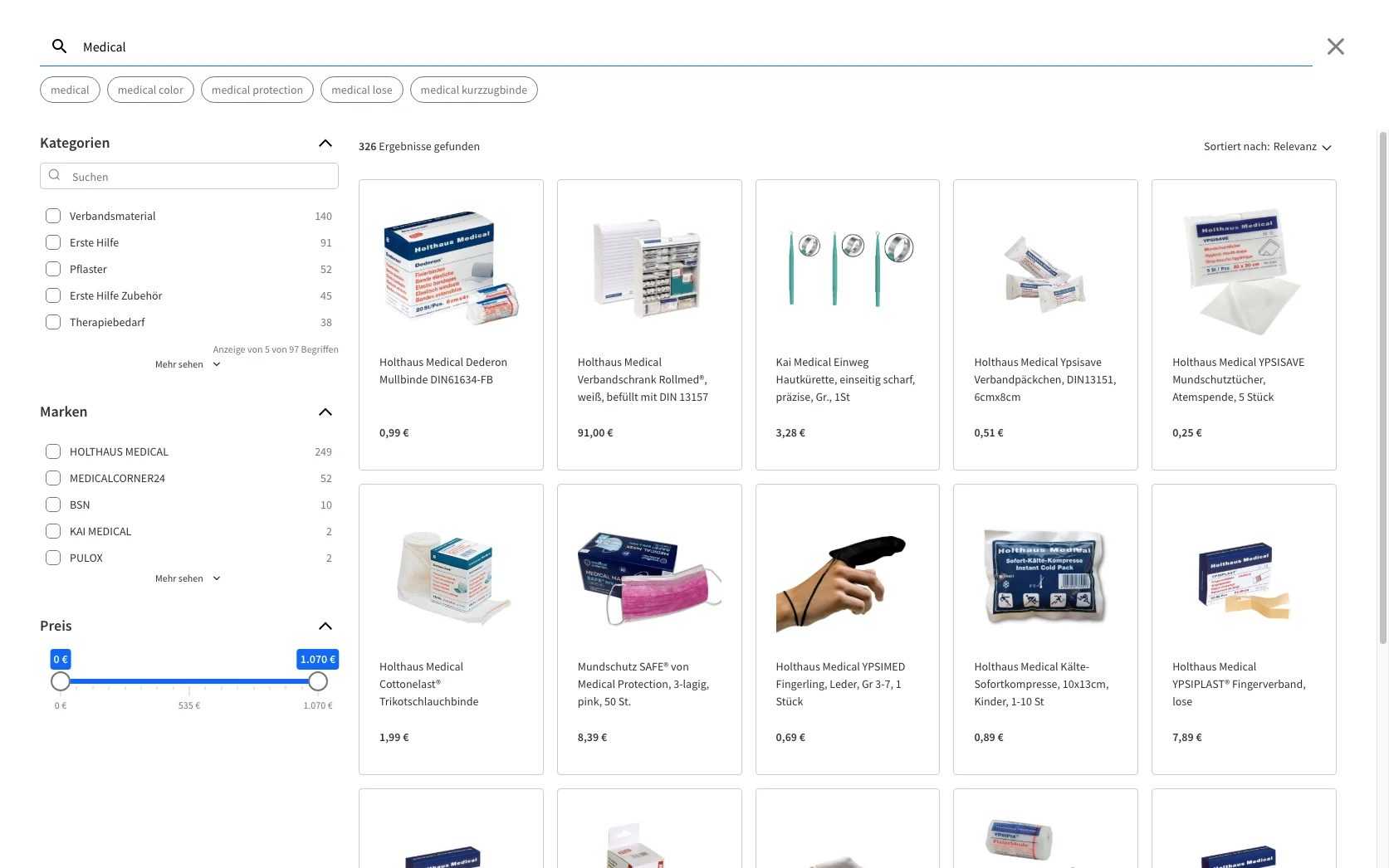The width and height of the screenshot is (1389, 868).
Task: Check the Erste Hilfe Zubehör category
Action: click(53, 295)
